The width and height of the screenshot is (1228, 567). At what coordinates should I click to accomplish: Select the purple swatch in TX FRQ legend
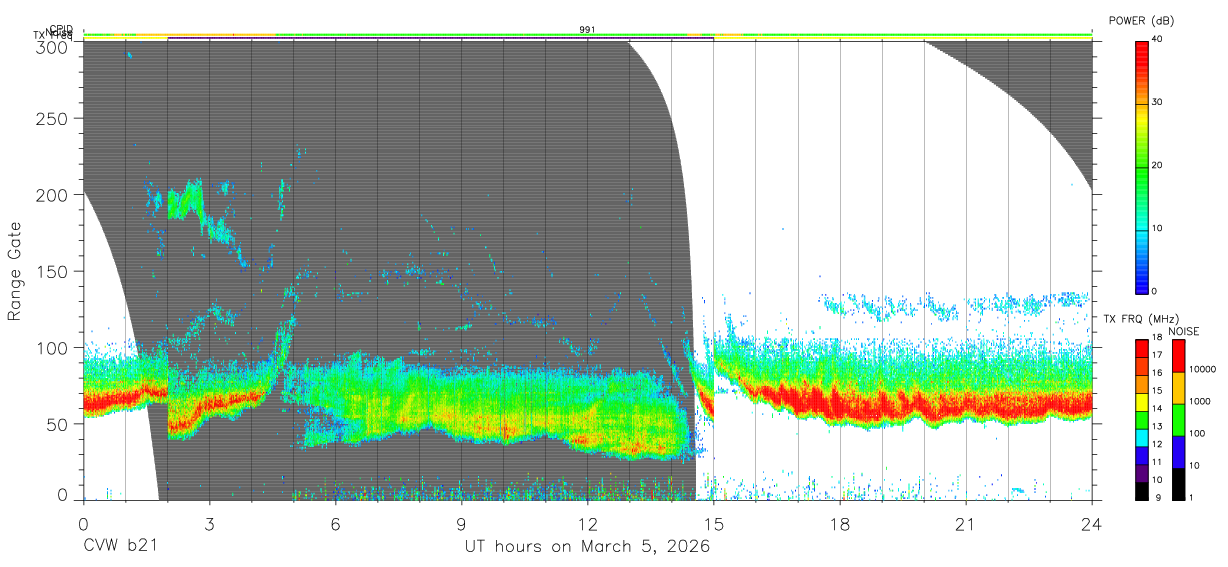pyautogui.click(x=1142, y=474)
